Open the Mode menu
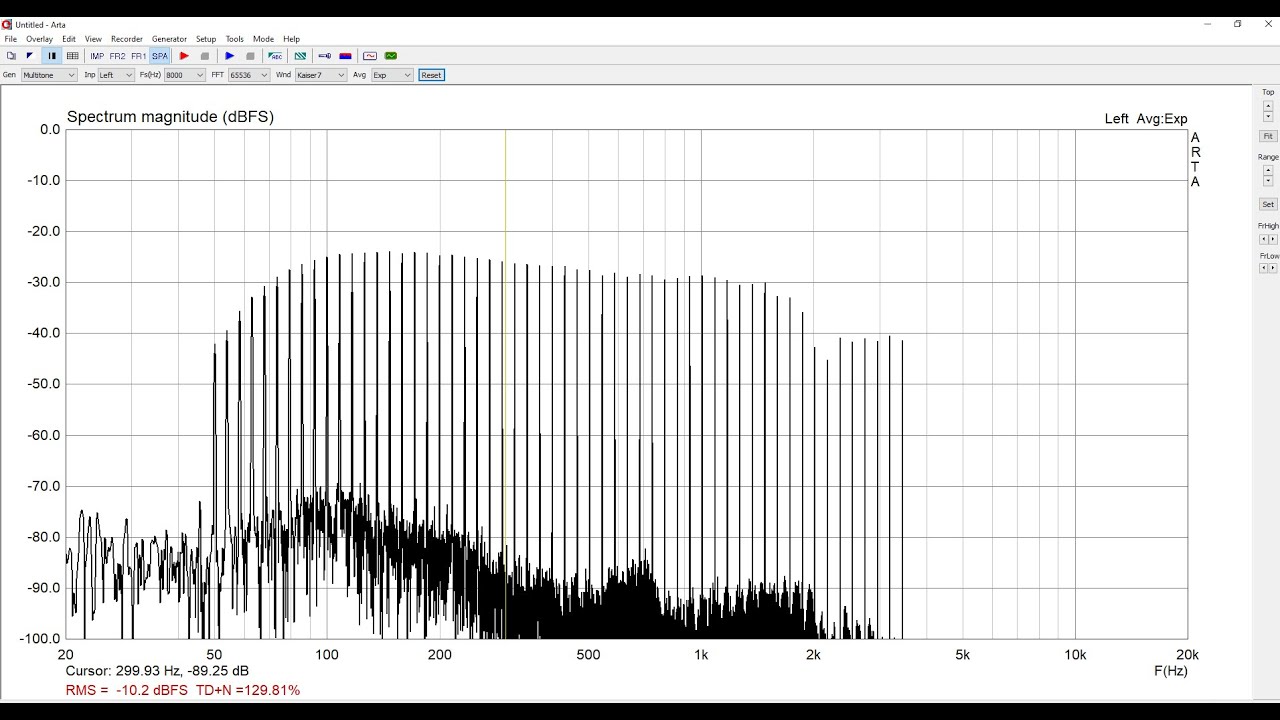1280x720 pixels. tap(263, 39)
